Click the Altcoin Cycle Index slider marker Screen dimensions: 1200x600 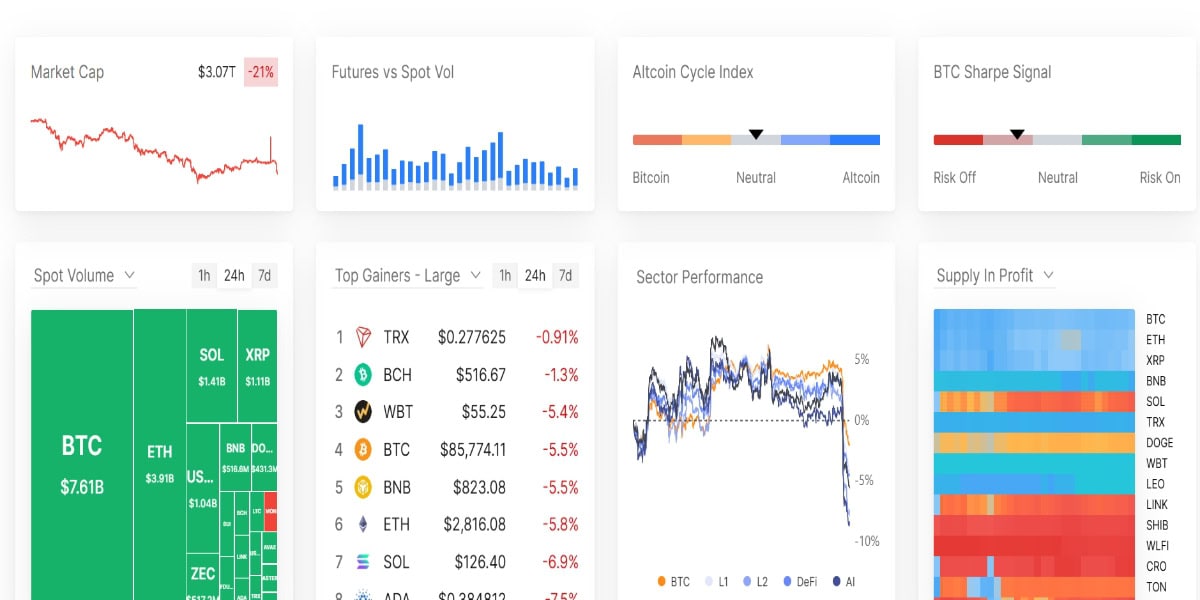click(x=756, y=134)
